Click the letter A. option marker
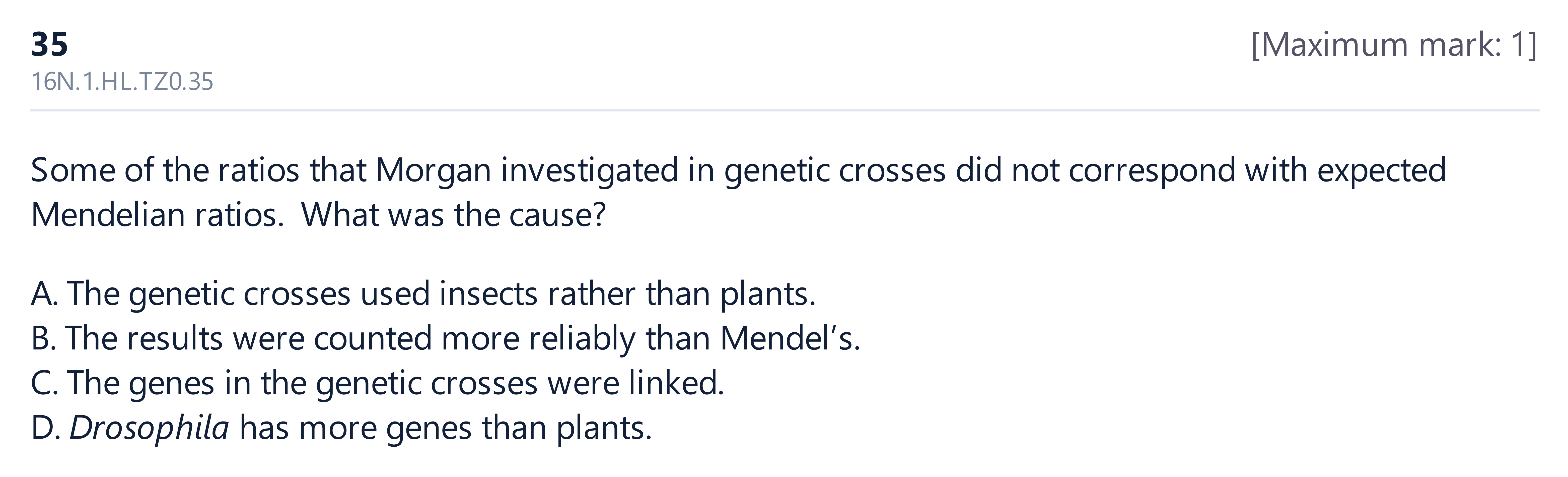1568x477 pixels. coord(44,294)
